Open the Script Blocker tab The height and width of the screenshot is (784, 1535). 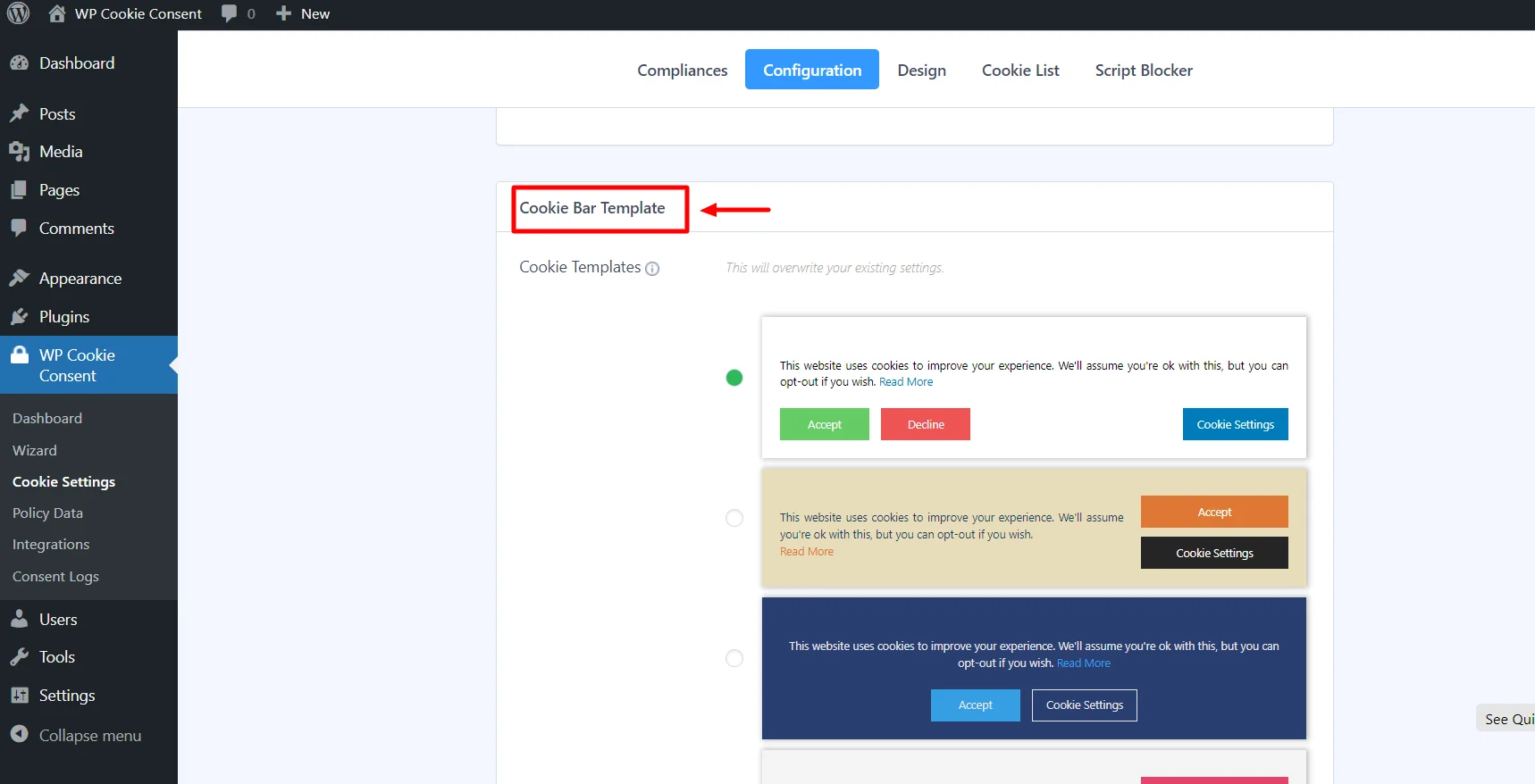pos(1143,71)
